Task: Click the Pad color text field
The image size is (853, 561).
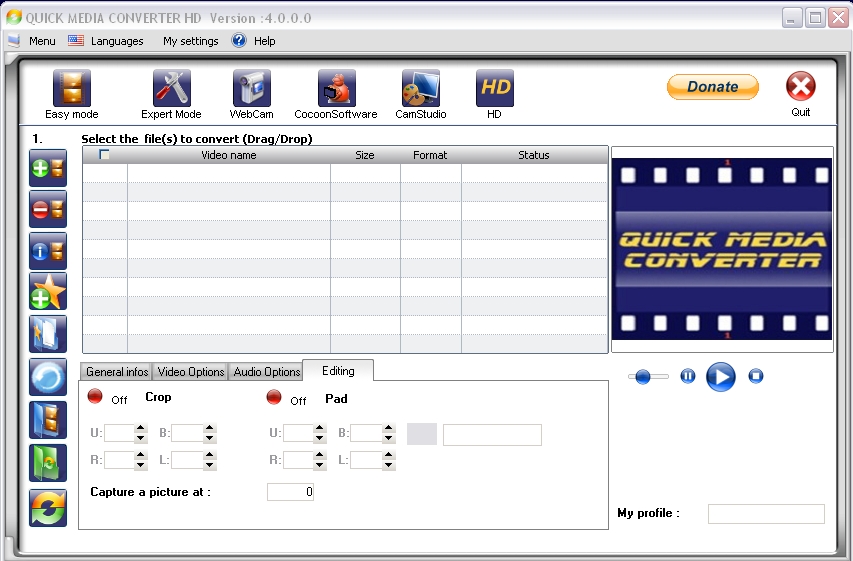Action: (x=492, y=435)
